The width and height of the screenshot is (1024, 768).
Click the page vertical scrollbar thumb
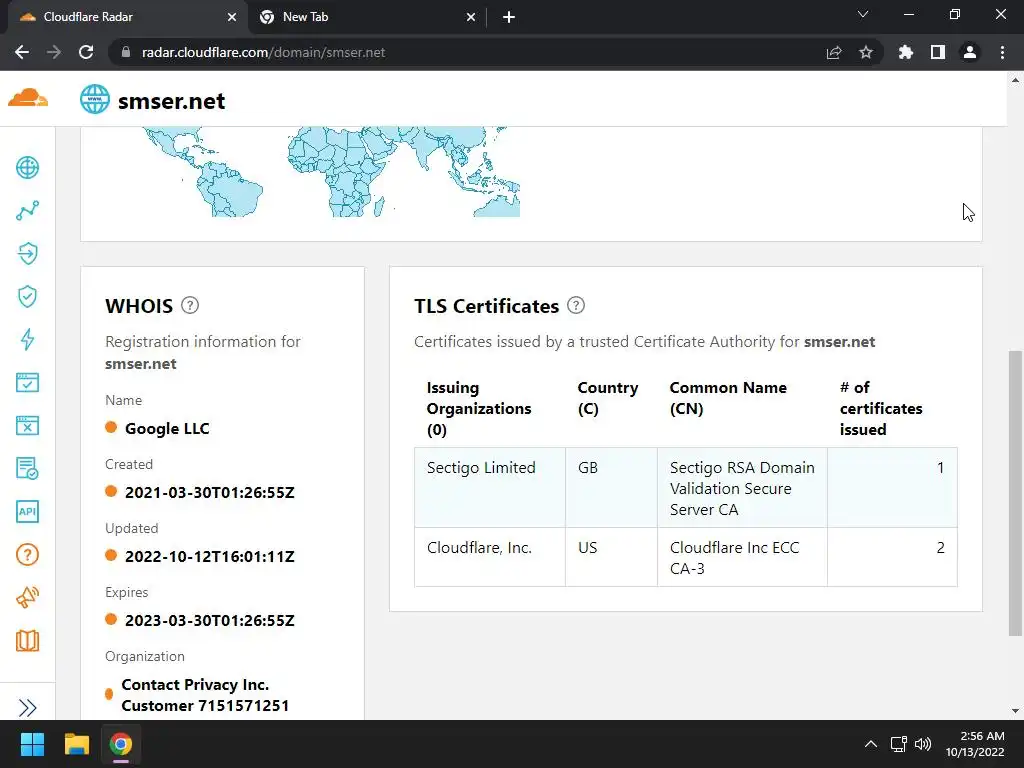[x=1015, y=493]
